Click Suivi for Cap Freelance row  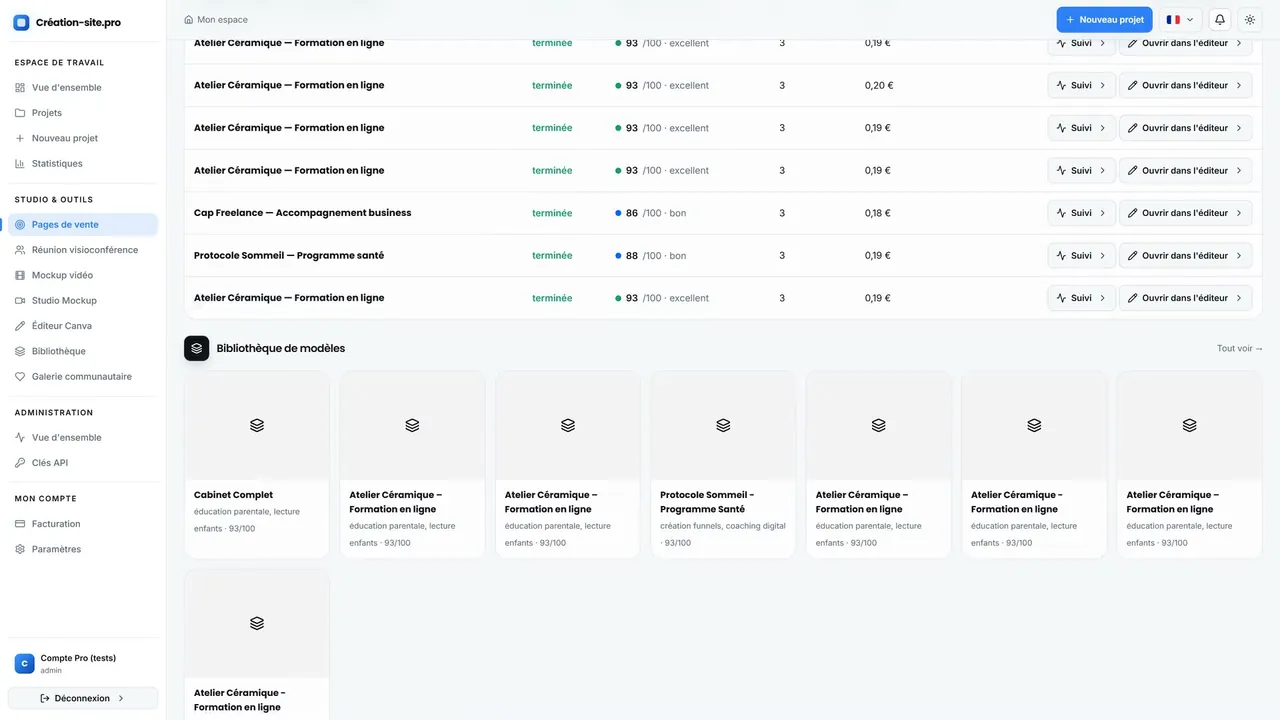1081,213
